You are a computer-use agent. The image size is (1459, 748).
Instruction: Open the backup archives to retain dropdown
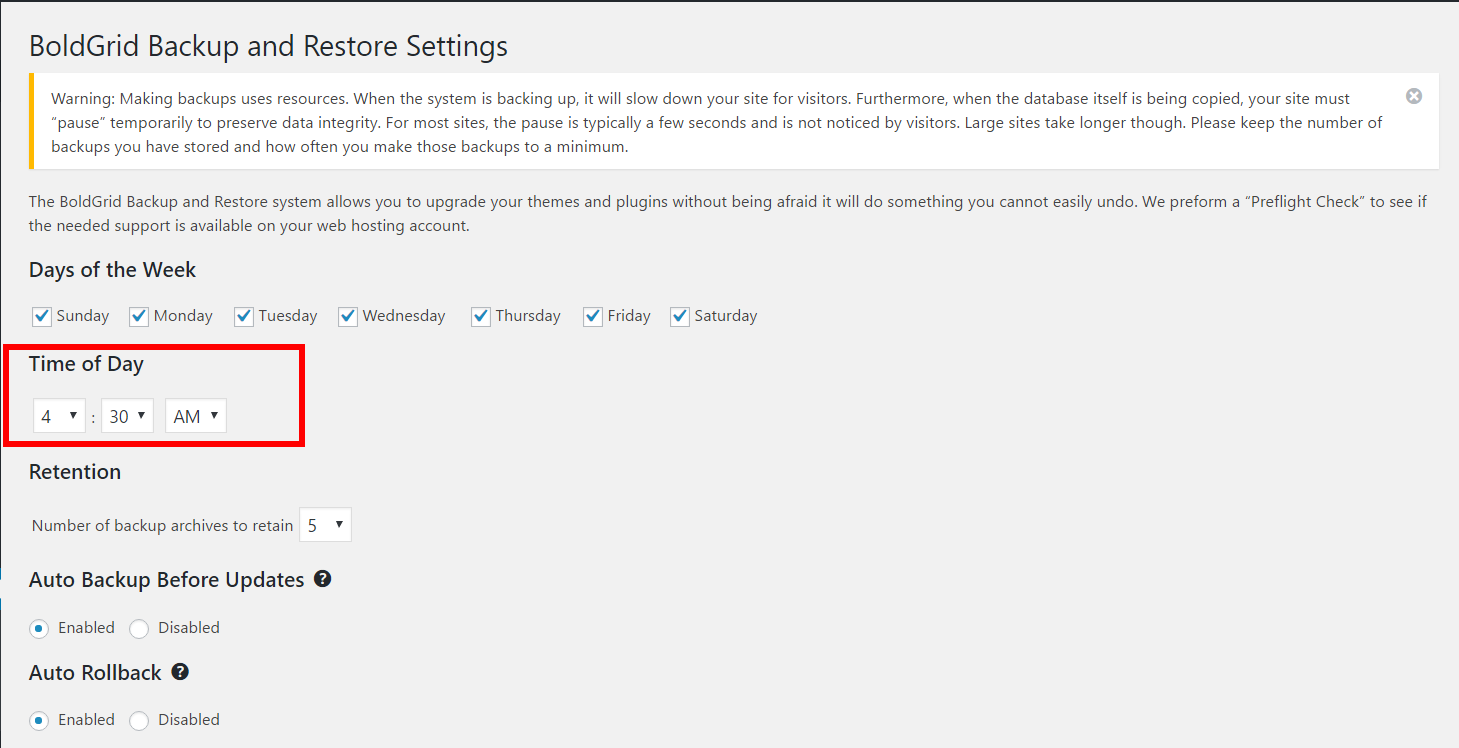tap(325, 525)
